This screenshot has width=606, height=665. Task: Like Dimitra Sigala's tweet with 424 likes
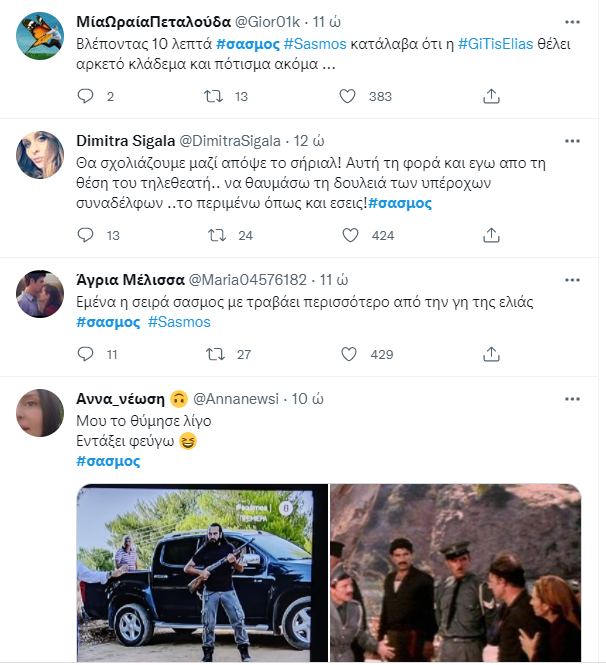click(x=348, y=235)
